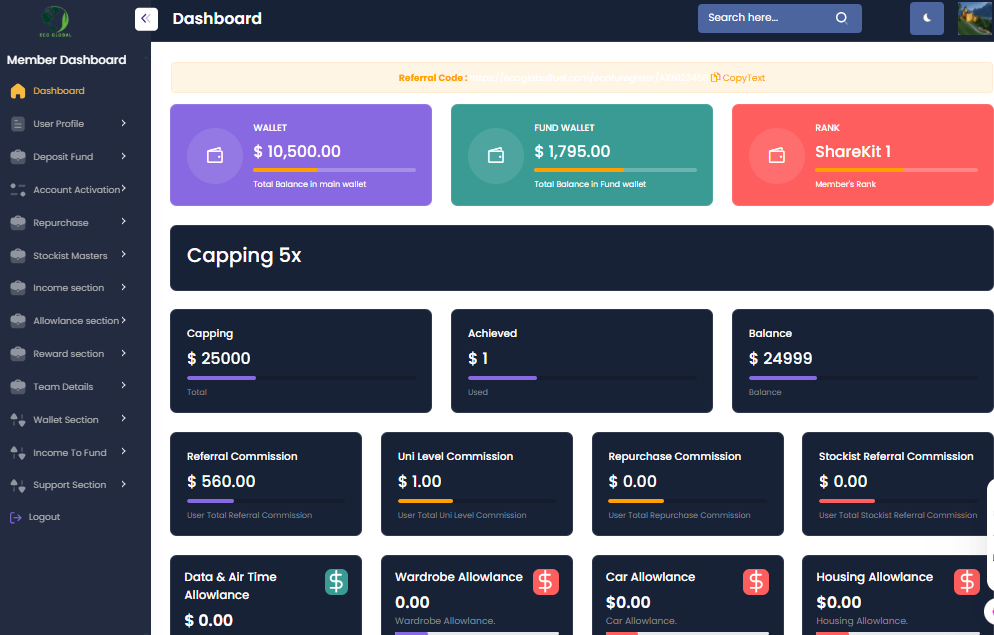This screenshot has width=994, height=635.
Task: Click the Housing Allowance dollar icon
Action: [x=966, y=582]
